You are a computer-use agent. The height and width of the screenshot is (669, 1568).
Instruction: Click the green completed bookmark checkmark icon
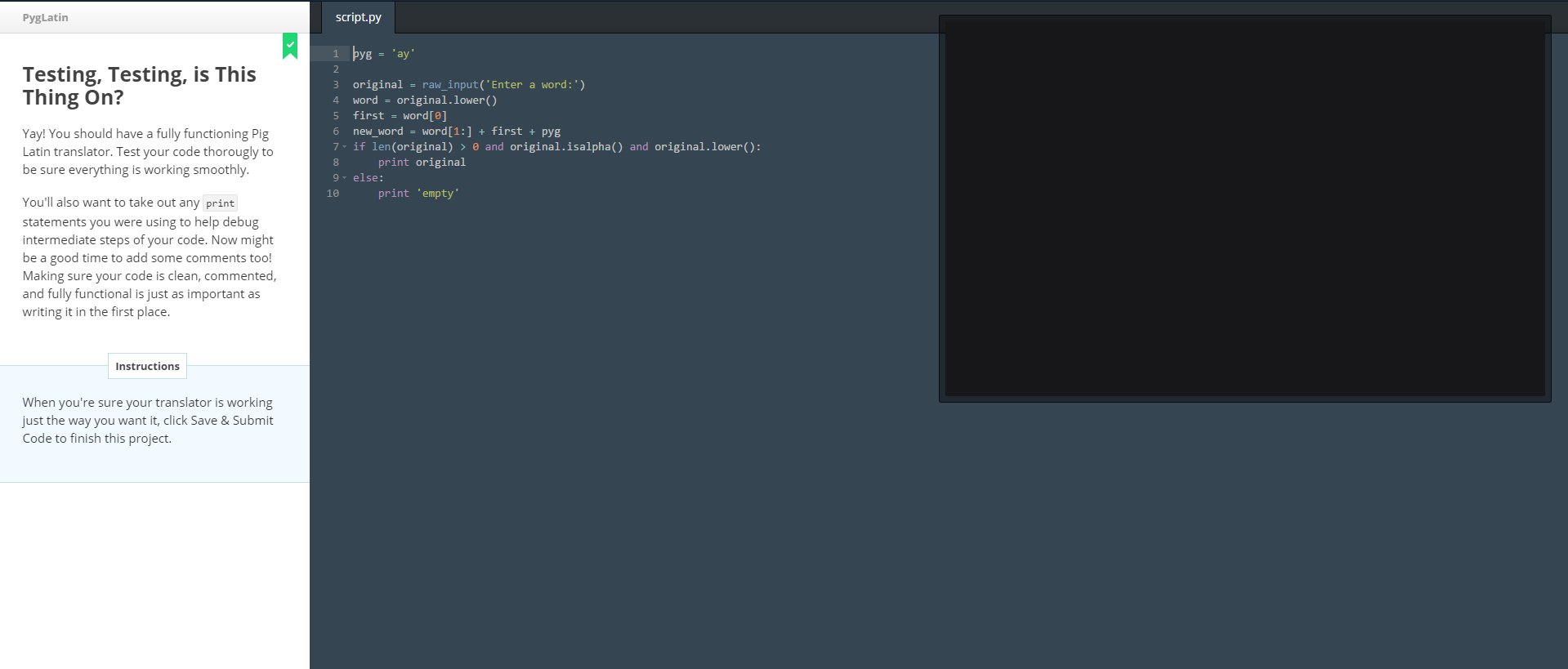point(290,45)
